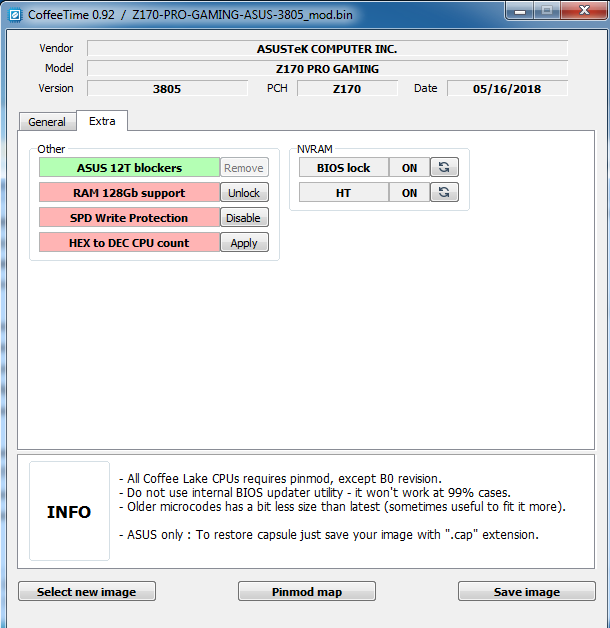Screen dimensions: 610x628
Task: Click the INFO box
Action: (x=69, y=511)
